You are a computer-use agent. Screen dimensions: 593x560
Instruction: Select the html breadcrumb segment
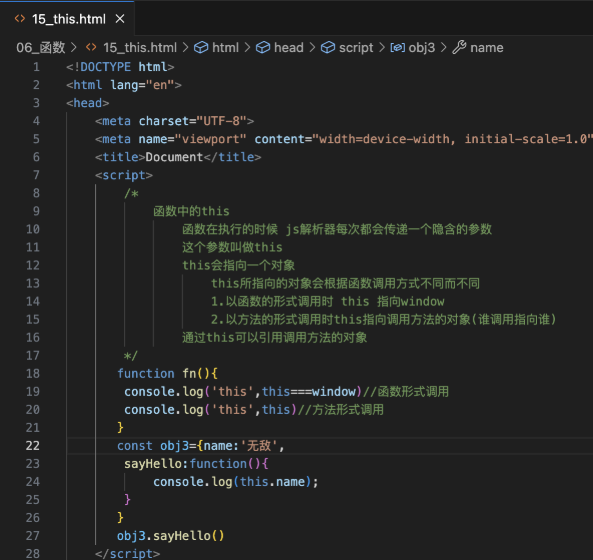225,48
